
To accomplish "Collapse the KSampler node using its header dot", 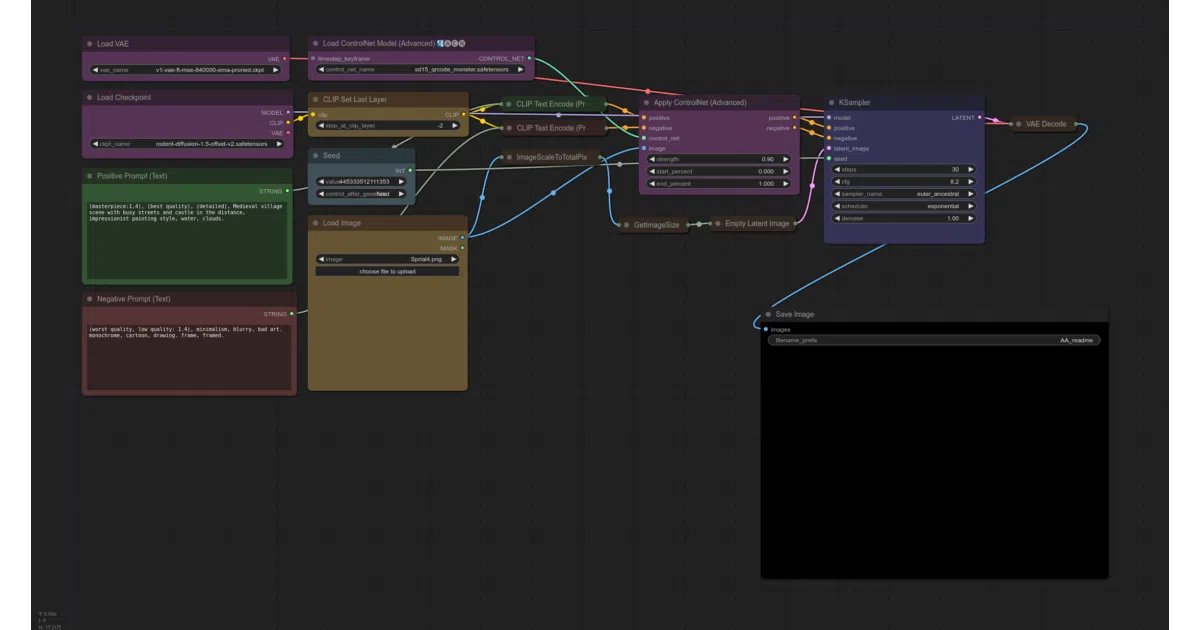I will coord(832,103).
